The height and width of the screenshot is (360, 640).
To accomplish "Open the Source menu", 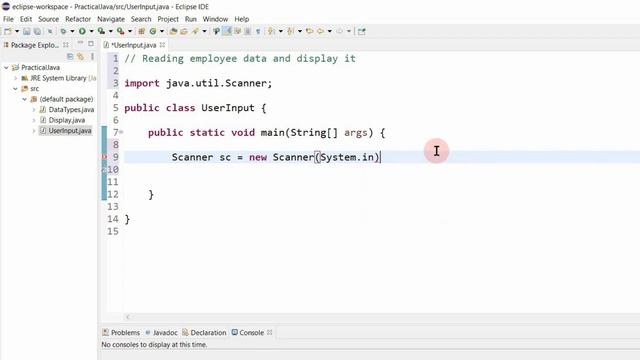I will tap(49, 19).
